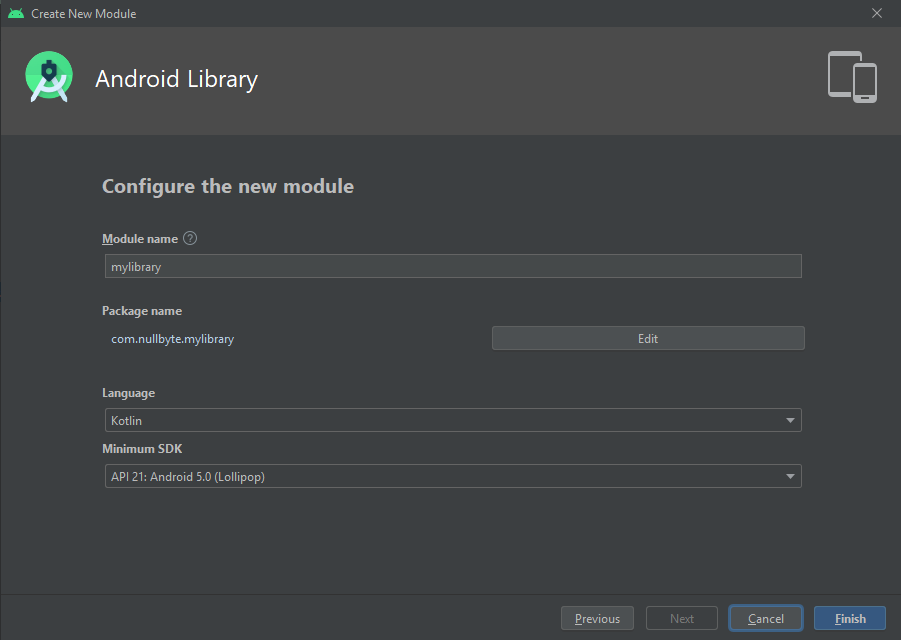
Task: Expand the Minimum SDK dropdown arrow
Action: (x=789, y=476)
